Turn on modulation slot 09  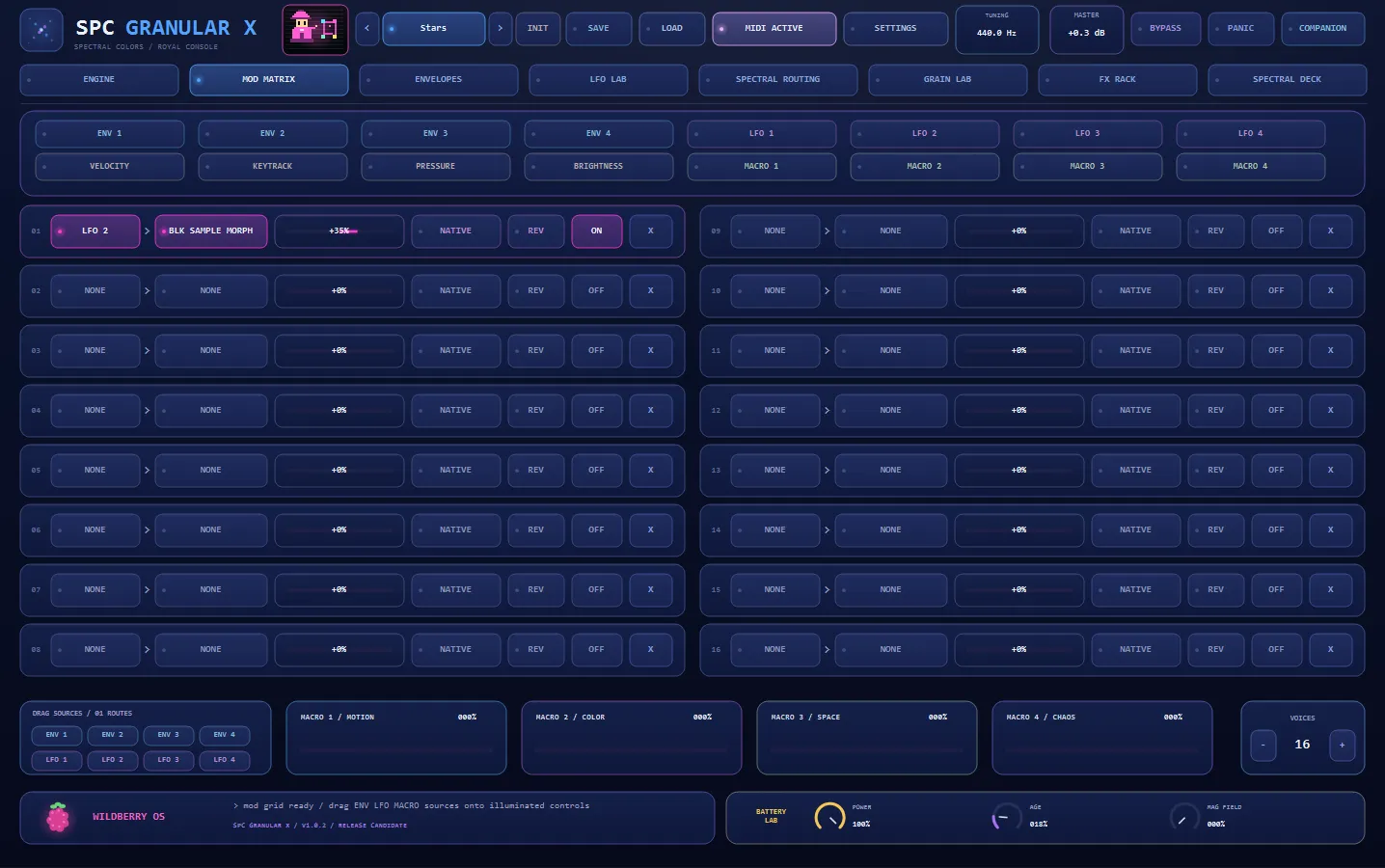(1277, 231)
